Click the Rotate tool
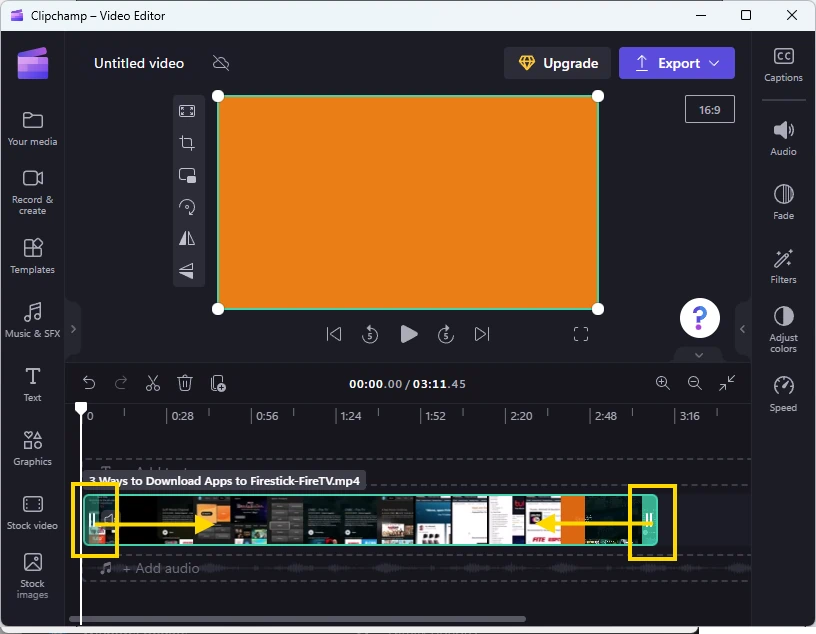Image resolution: width=816 pixels, height=634 pixels. tap(187, 207)
